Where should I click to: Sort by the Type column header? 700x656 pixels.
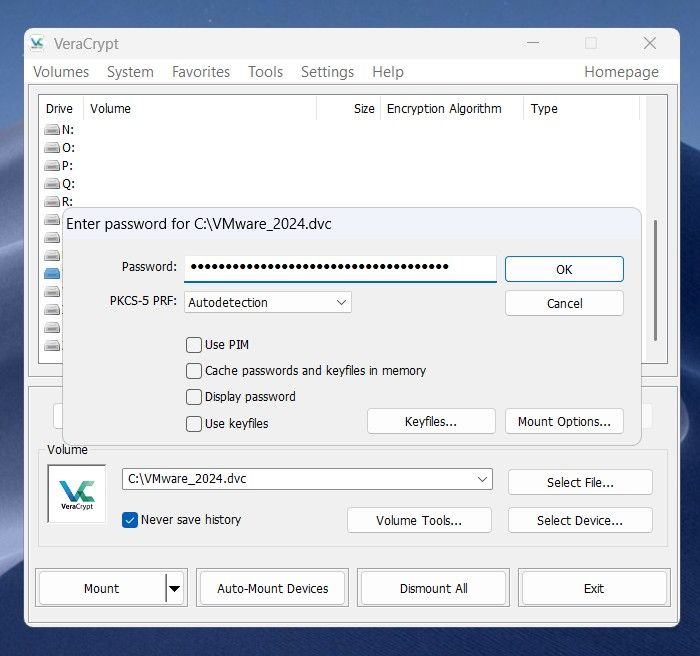[581, 109]
